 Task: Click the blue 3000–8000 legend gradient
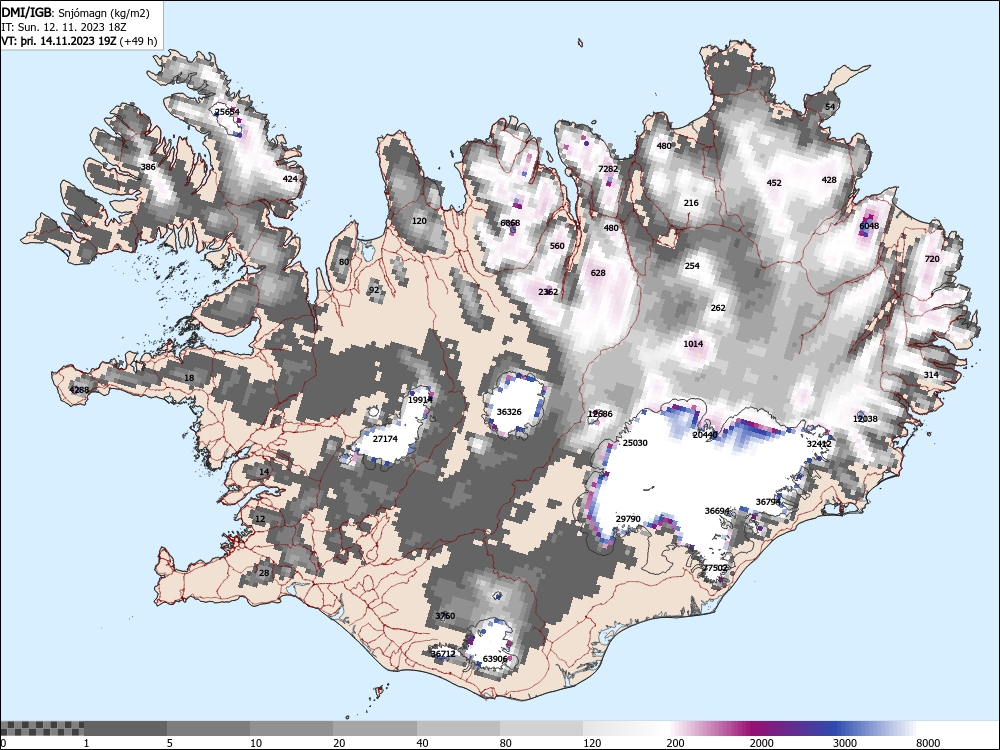coord(875,728)
